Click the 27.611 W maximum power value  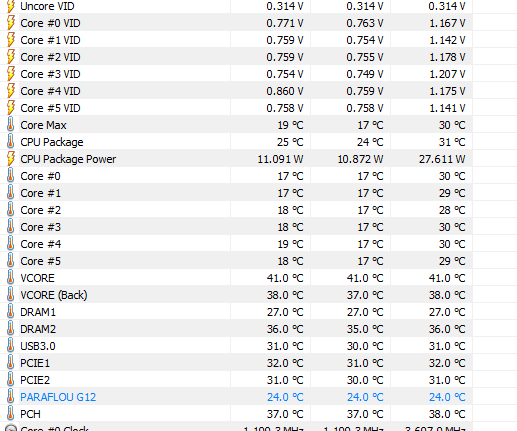point(442,159)
